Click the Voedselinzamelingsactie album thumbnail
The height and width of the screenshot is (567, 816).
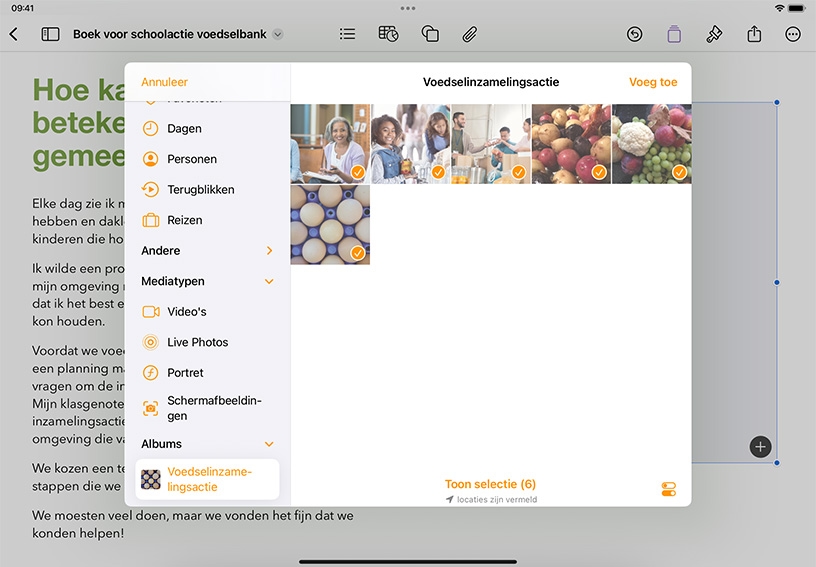click(x=151, y=479)
